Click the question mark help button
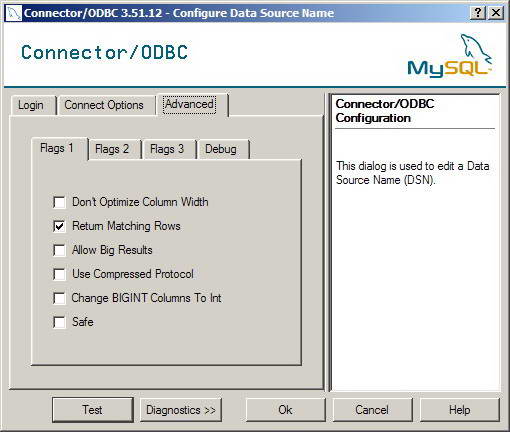Viewport: 510px width, 432px height. point(478,13)
